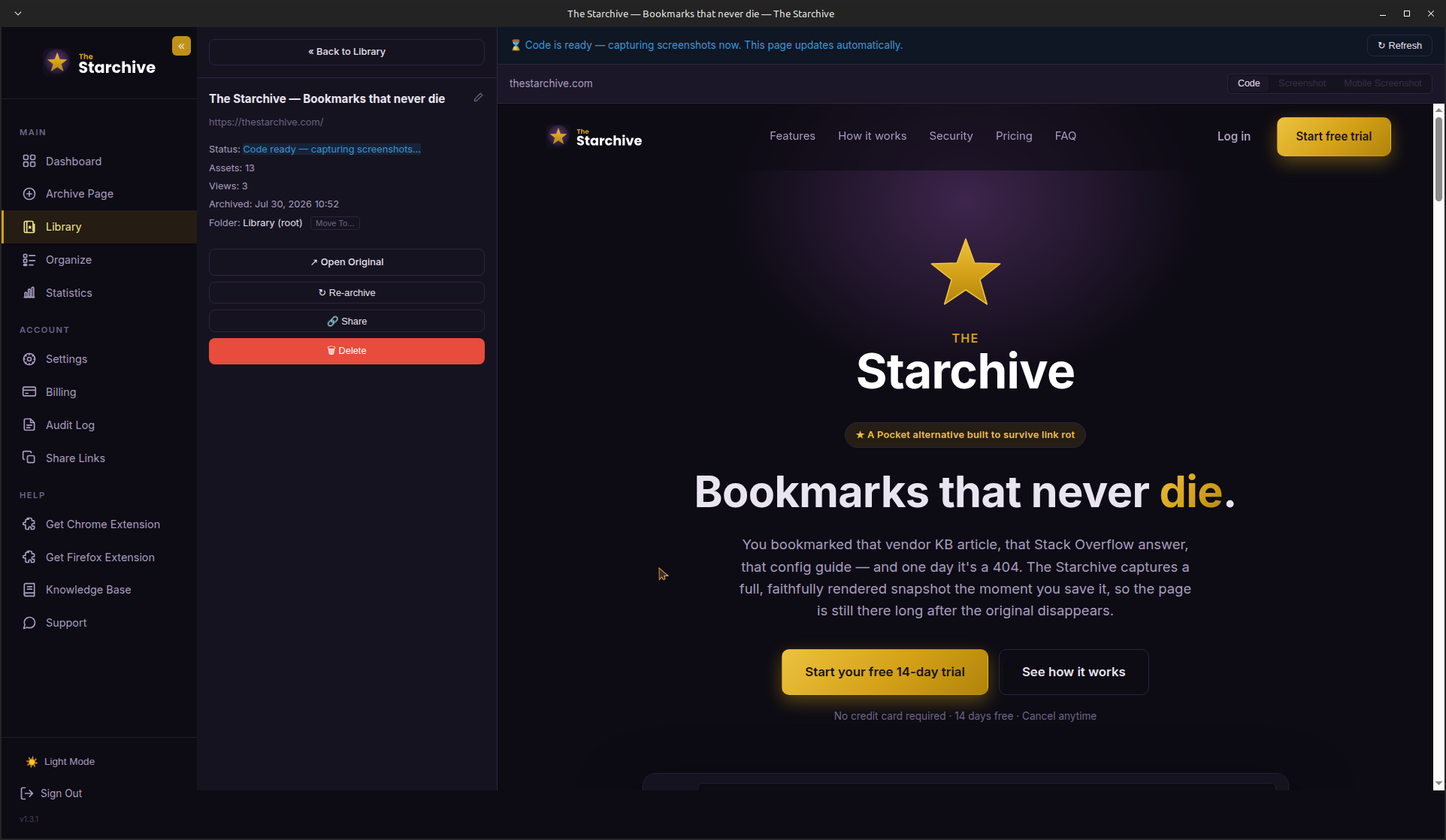Click the Open Original button
The image size is (1446, 840).
pyautogui.click(x=346, y=262)
